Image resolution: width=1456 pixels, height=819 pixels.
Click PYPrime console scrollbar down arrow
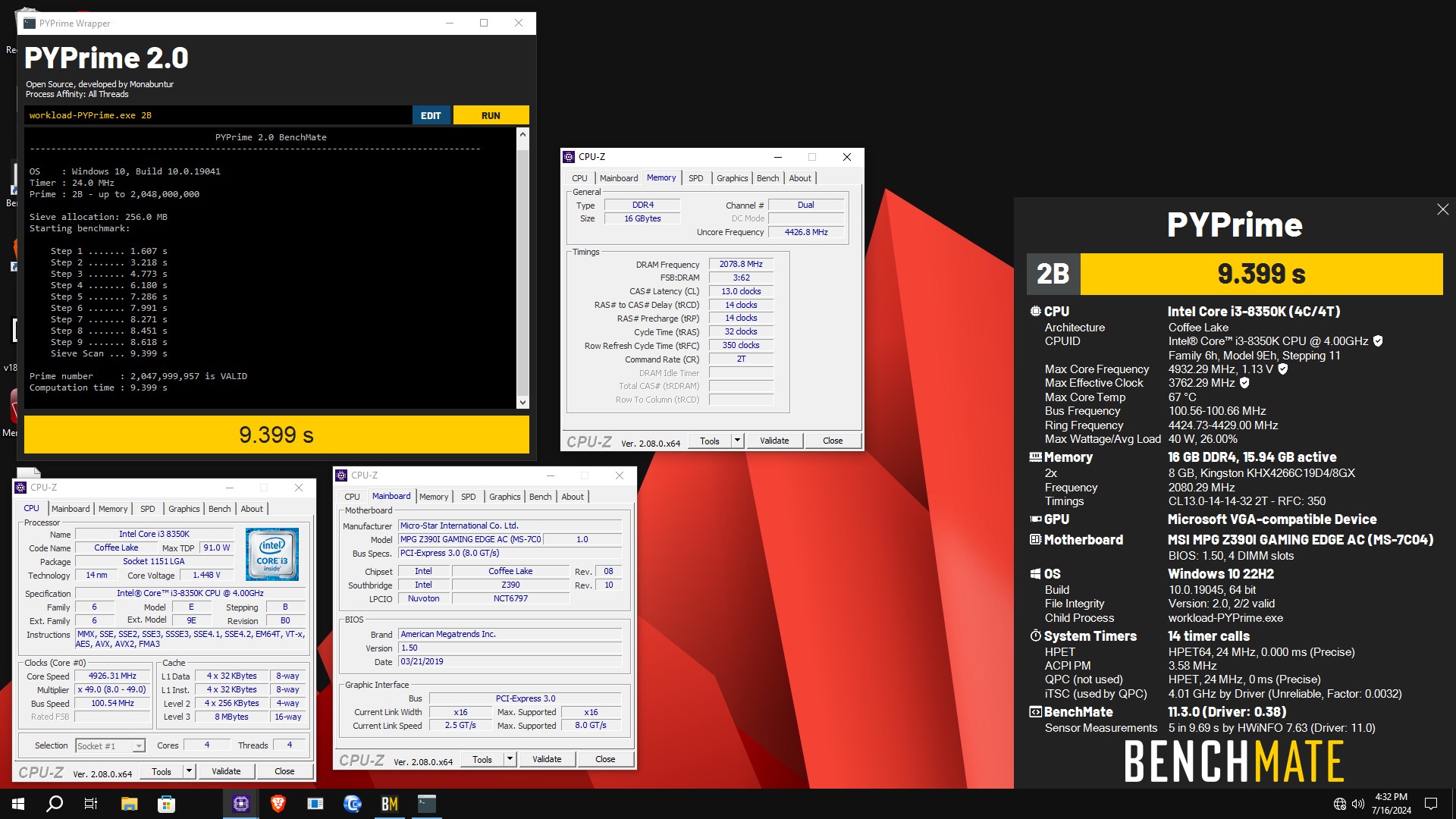point(522,402)
